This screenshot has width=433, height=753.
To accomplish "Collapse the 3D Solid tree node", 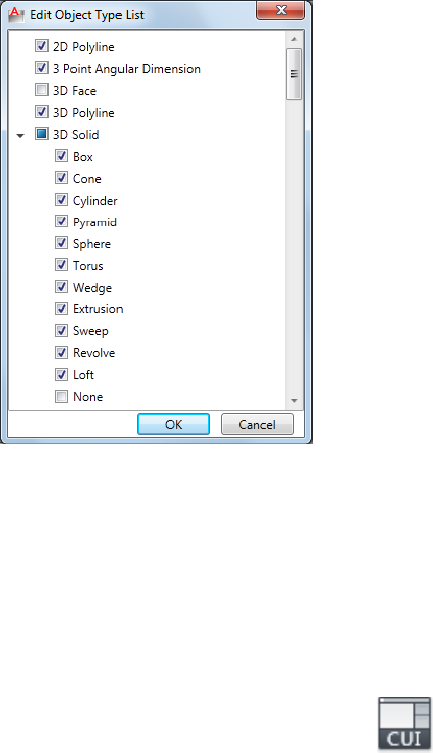I will coord(20,135).
